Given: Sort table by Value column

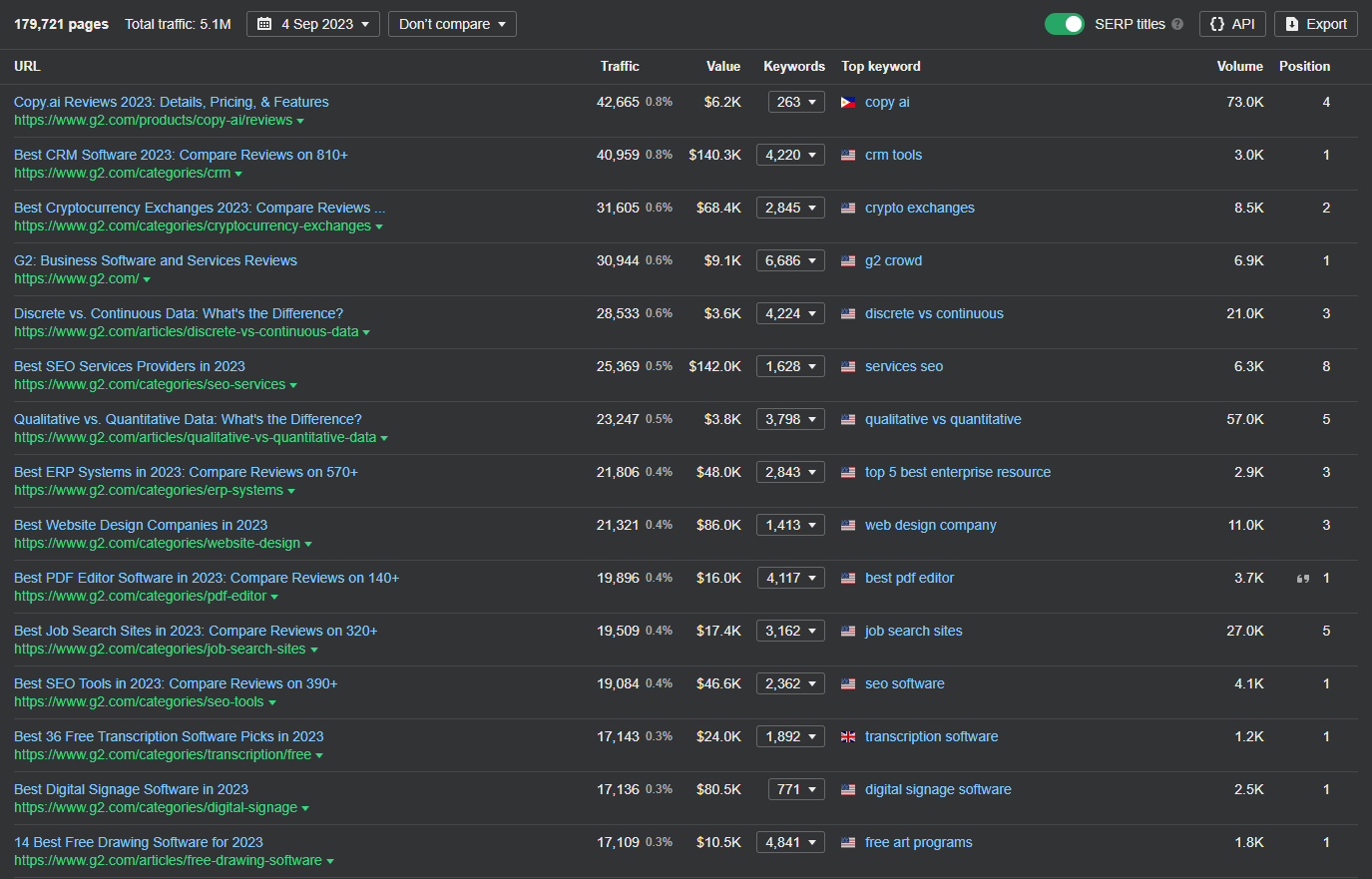Looking at the screenshot, I should tap(723, 66).
